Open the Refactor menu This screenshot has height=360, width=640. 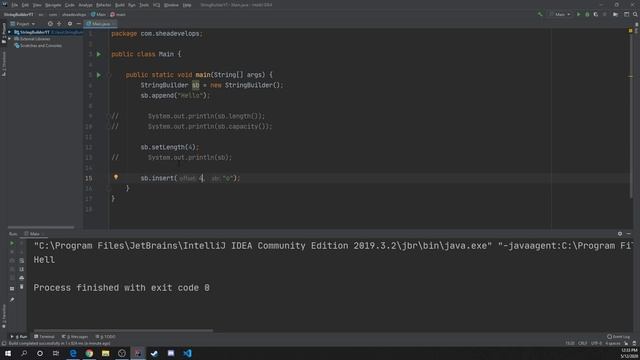[104, 5]
